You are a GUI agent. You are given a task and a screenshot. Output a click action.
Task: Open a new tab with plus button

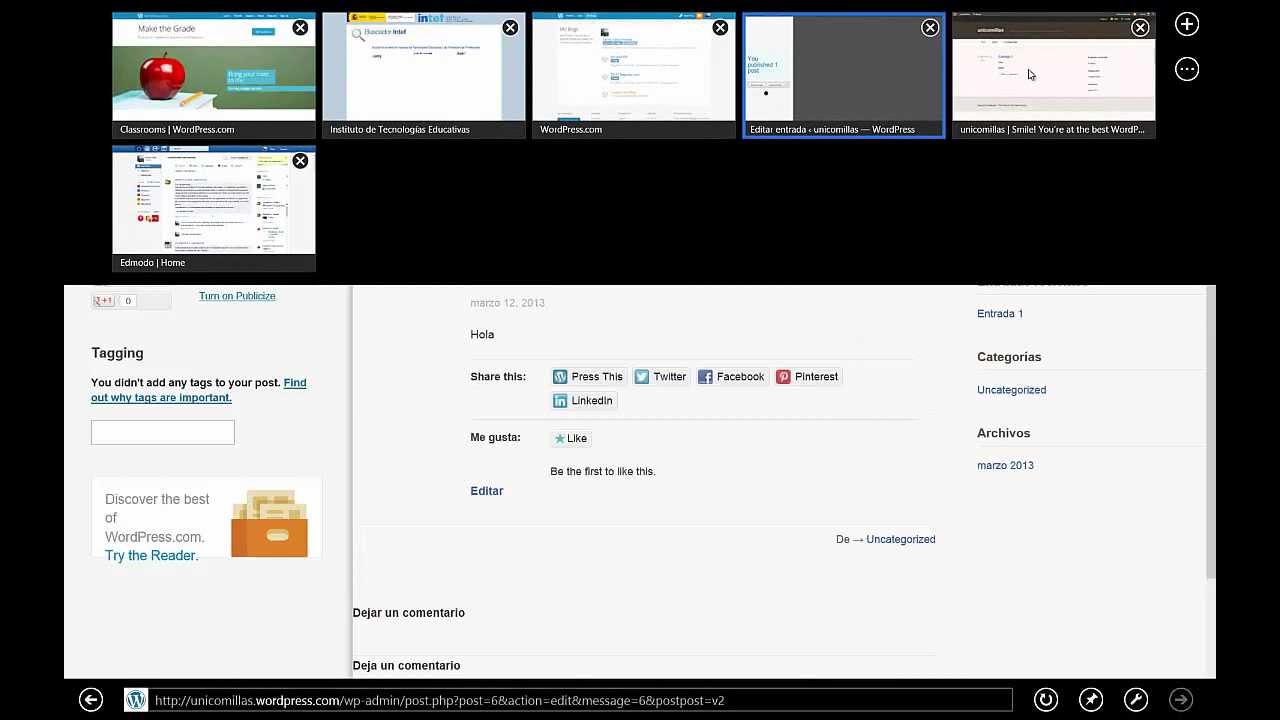tap(1187, 24)
